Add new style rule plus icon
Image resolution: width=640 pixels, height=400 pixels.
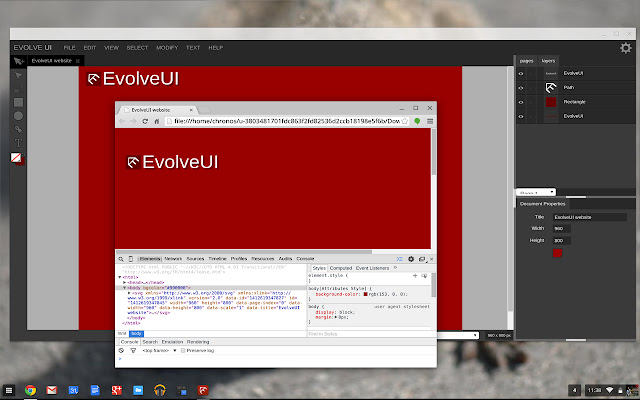coord(415,276)
